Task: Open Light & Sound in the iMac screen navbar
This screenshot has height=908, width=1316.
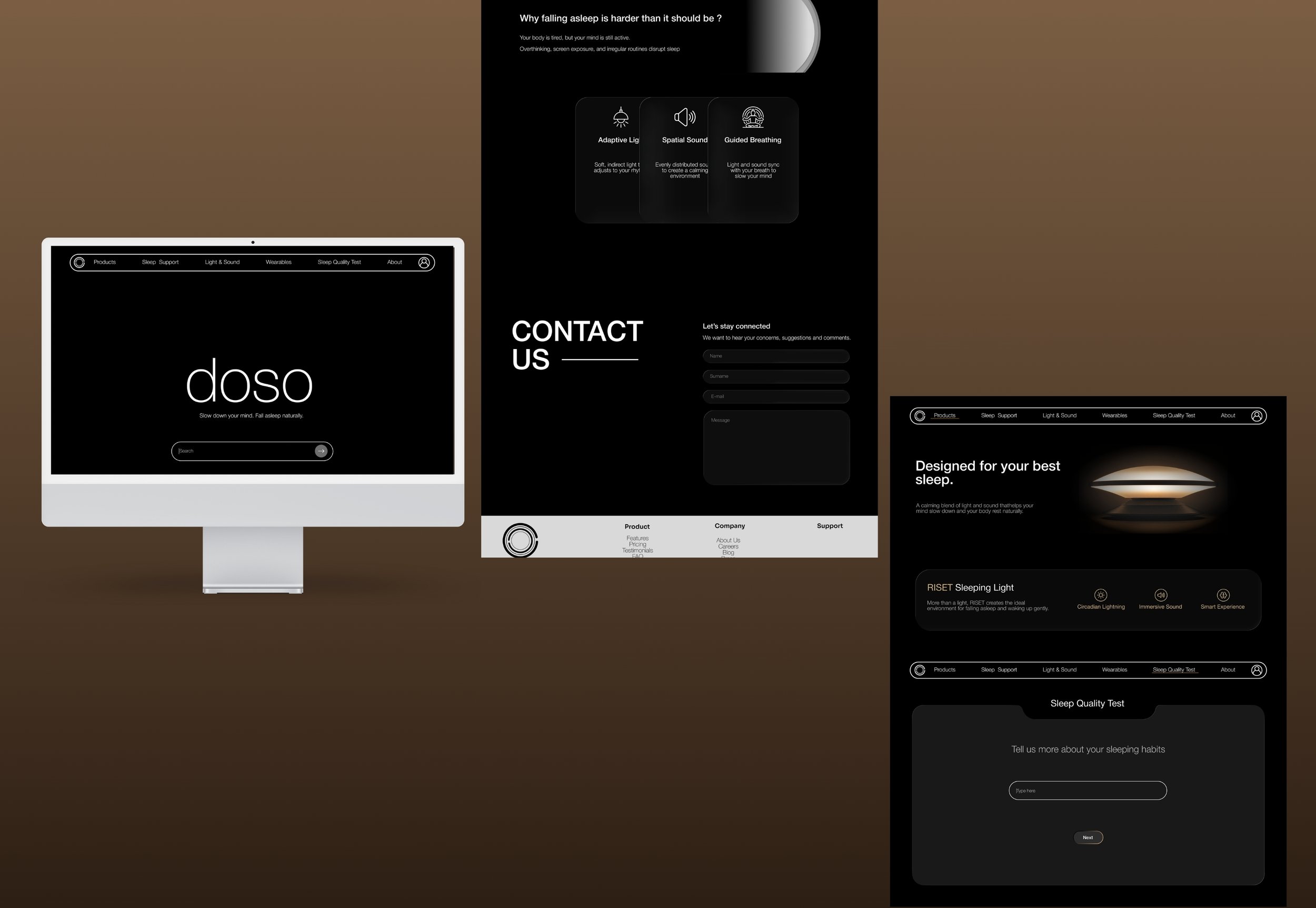Action: tap(223, 262)
